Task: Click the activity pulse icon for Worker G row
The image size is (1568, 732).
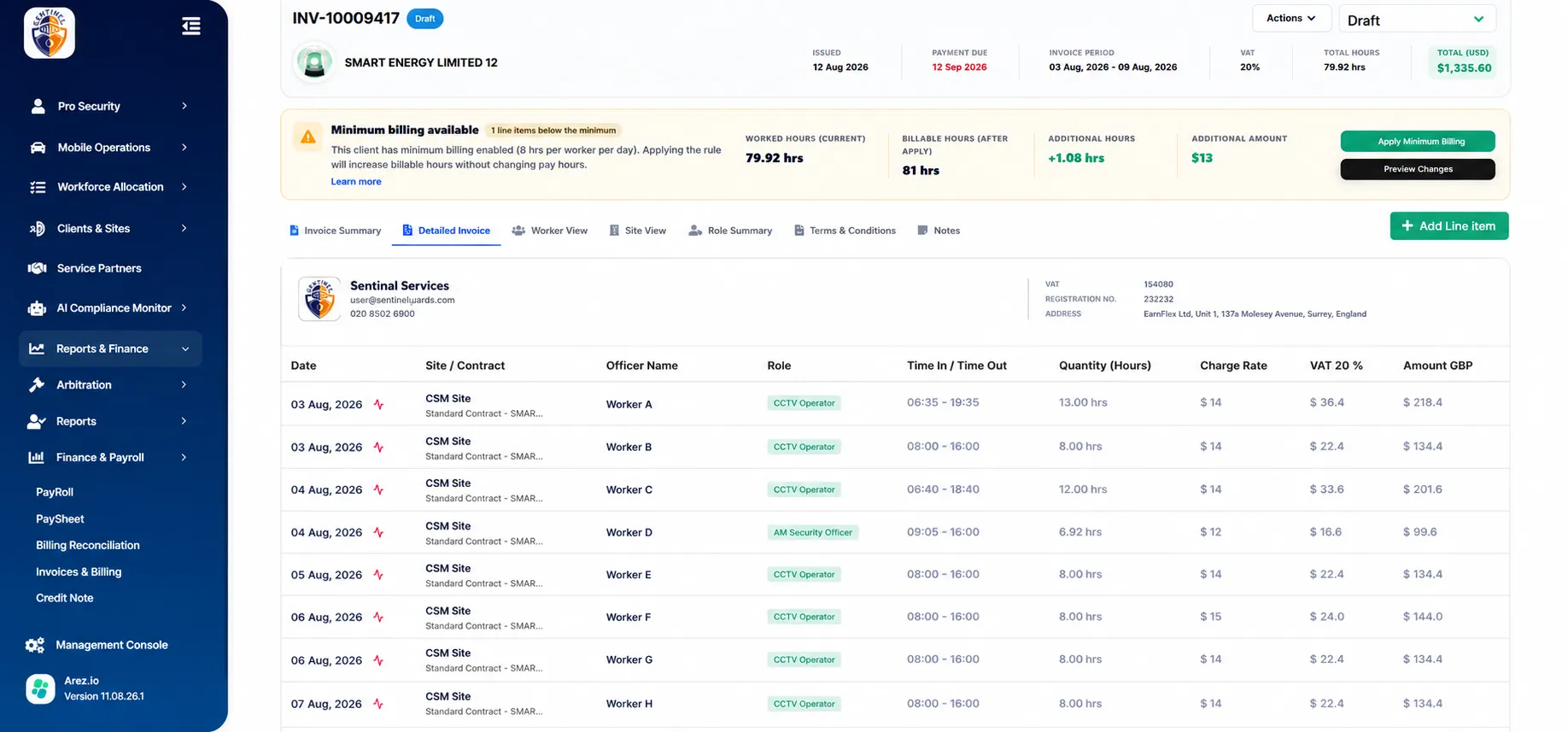Action: [378, 660]
